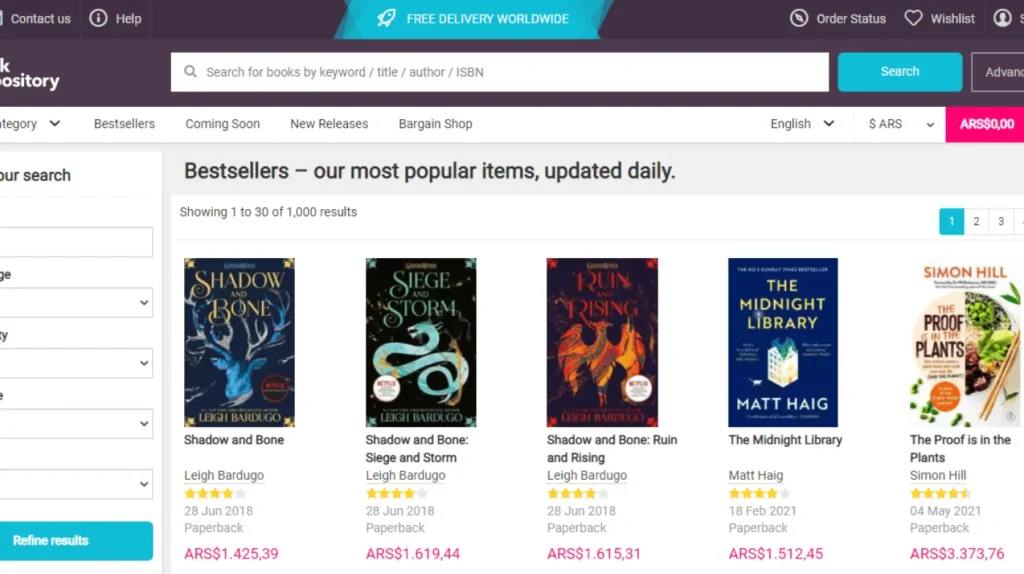Click the Help info icon

(x=98, y=18)
